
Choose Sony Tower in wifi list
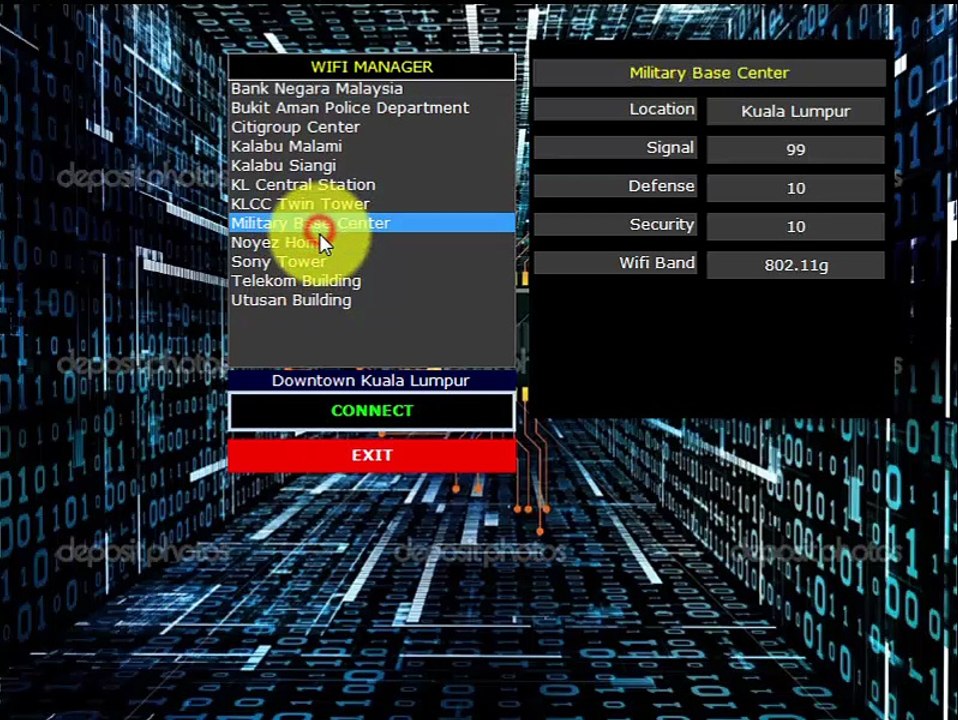tap(371, 262)
